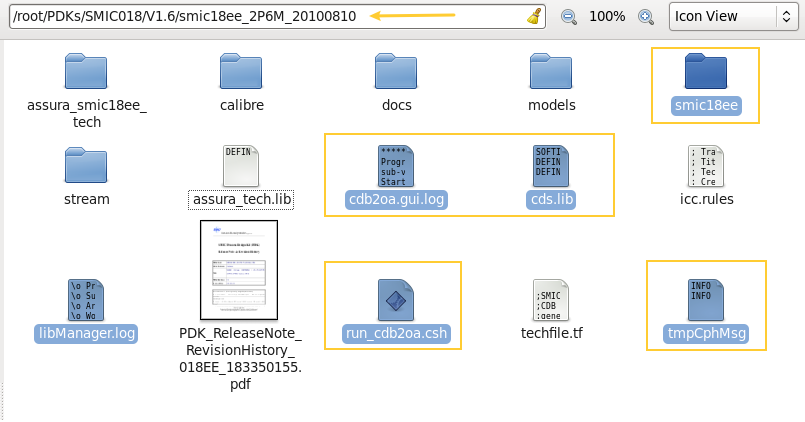Open the Icon View mode dropdown
The height and width of the screenshot is (422, 805).
733,16
